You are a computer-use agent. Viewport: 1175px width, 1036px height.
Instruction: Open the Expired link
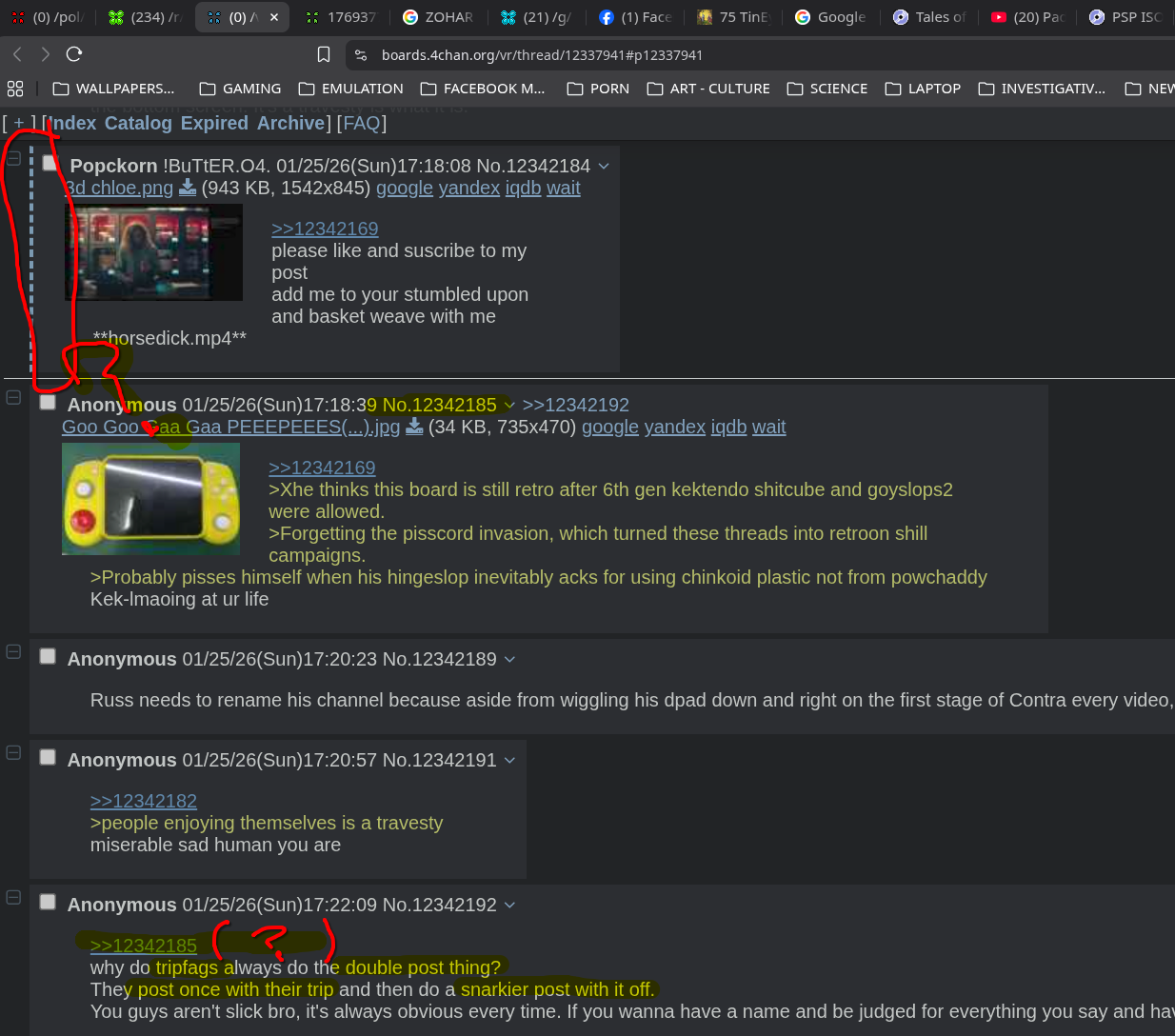(214, 123)
